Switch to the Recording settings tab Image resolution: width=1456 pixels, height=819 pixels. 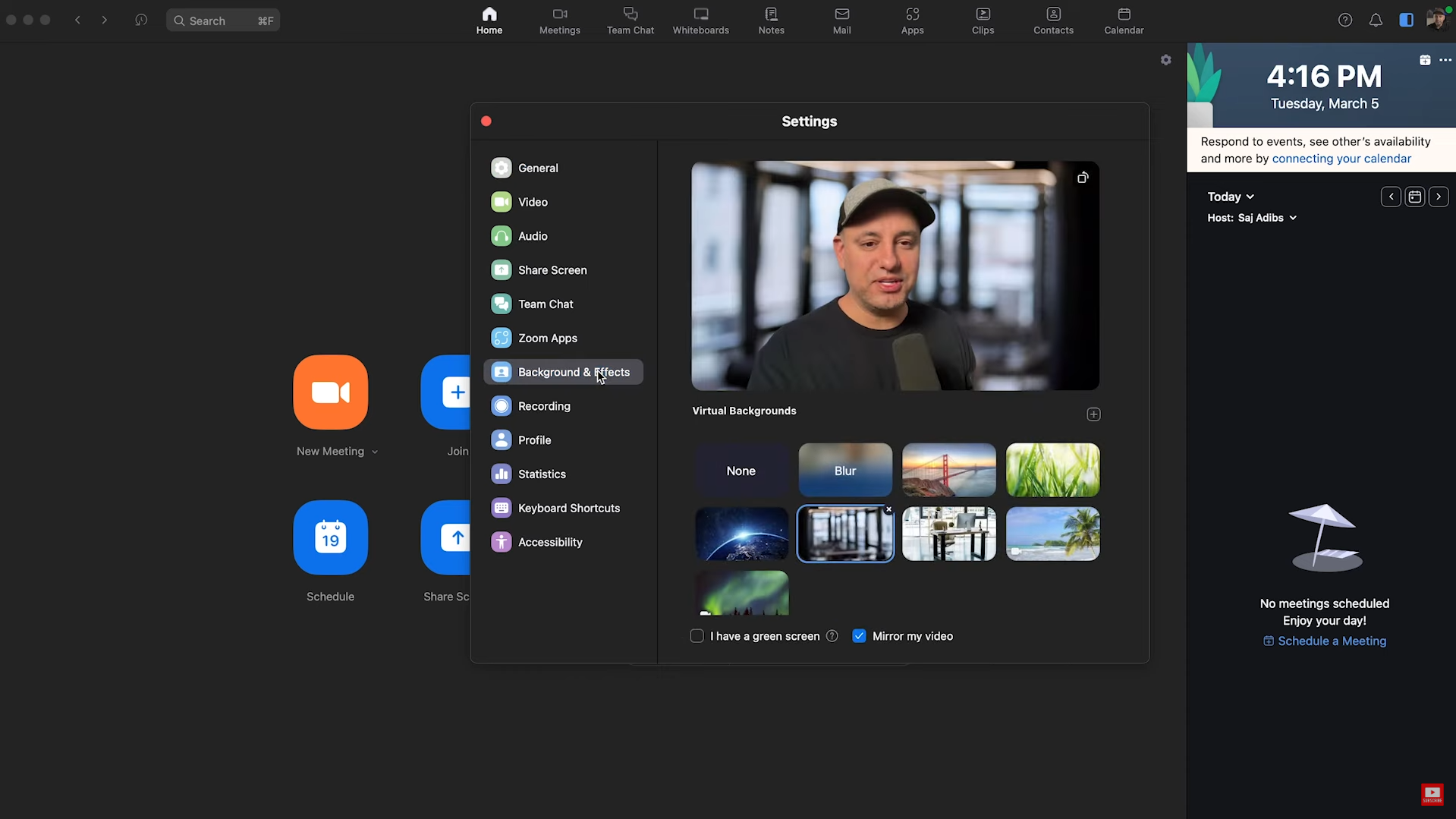point(544,406)
